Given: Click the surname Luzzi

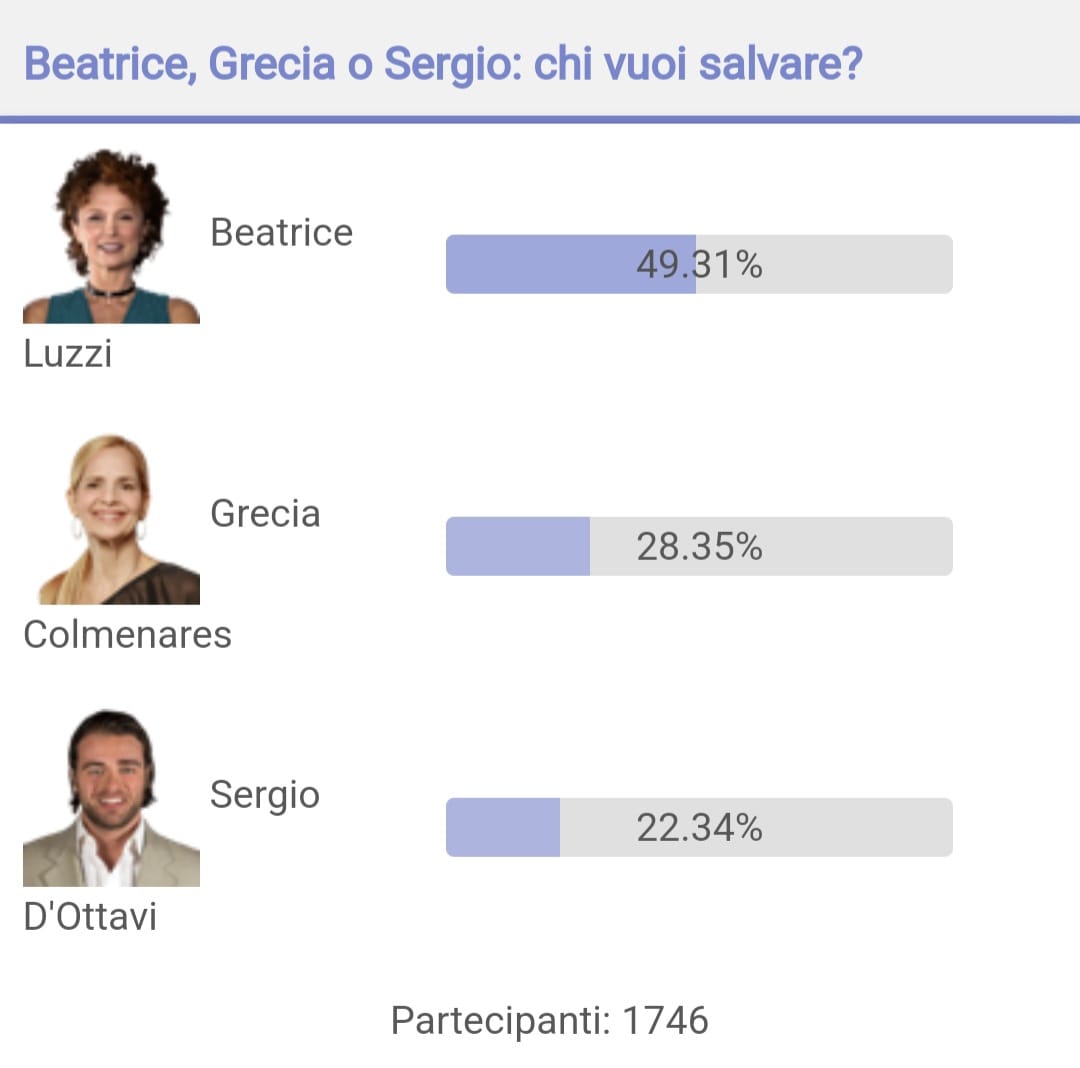Looking at the screenshot, I should coord(68,354).
